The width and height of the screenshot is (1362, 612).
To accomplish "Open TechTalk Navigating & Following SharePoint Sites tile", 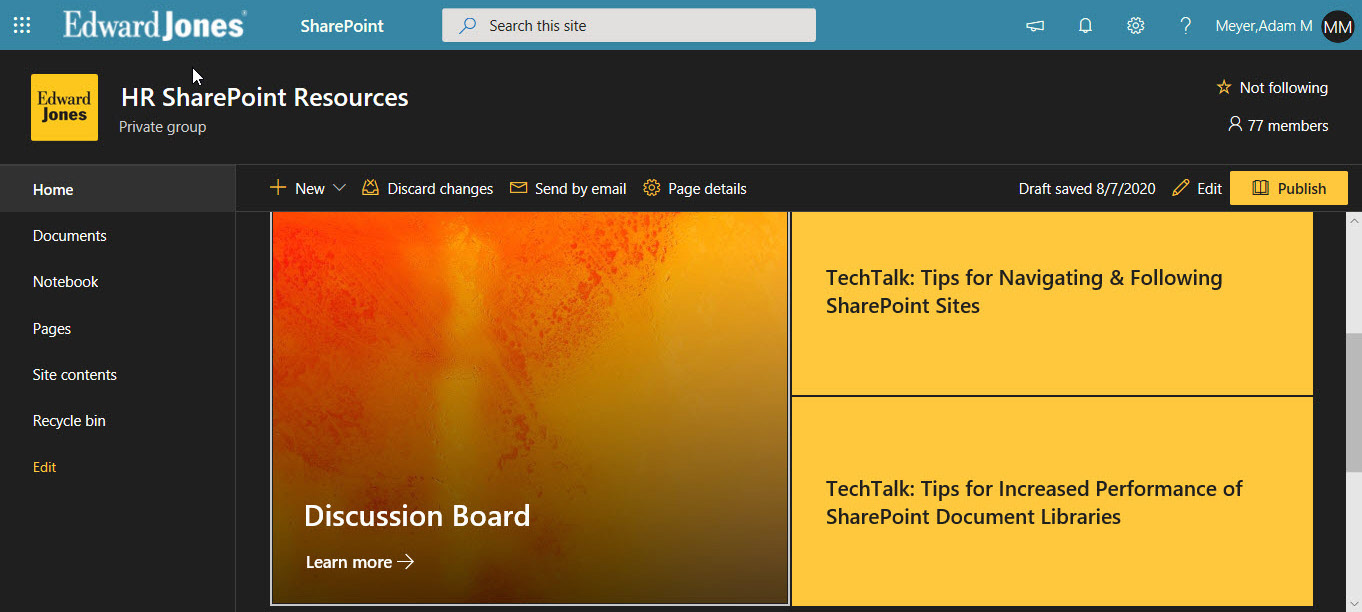I will (1052, 303).
